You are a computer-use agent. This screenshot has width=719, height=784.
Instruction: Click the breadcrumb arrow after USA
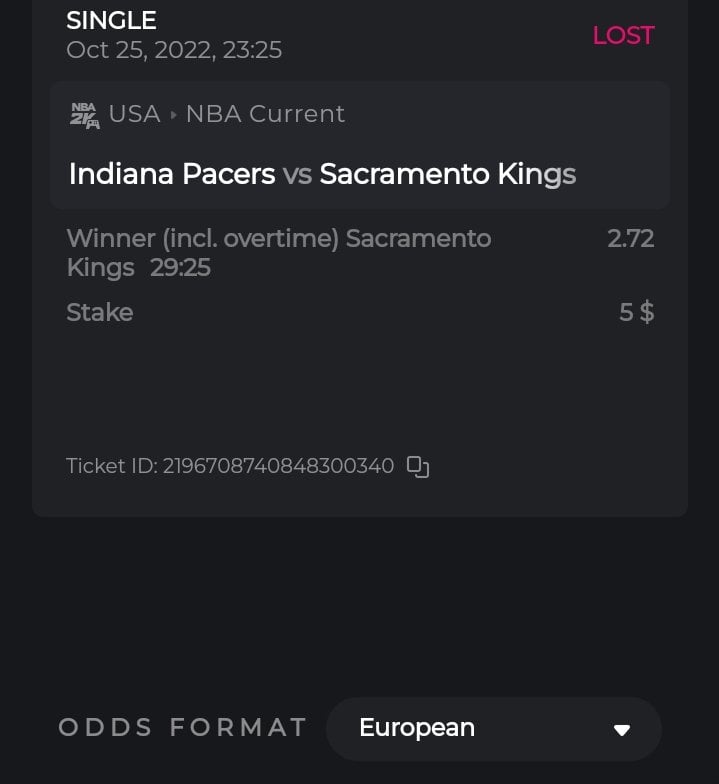173,115
